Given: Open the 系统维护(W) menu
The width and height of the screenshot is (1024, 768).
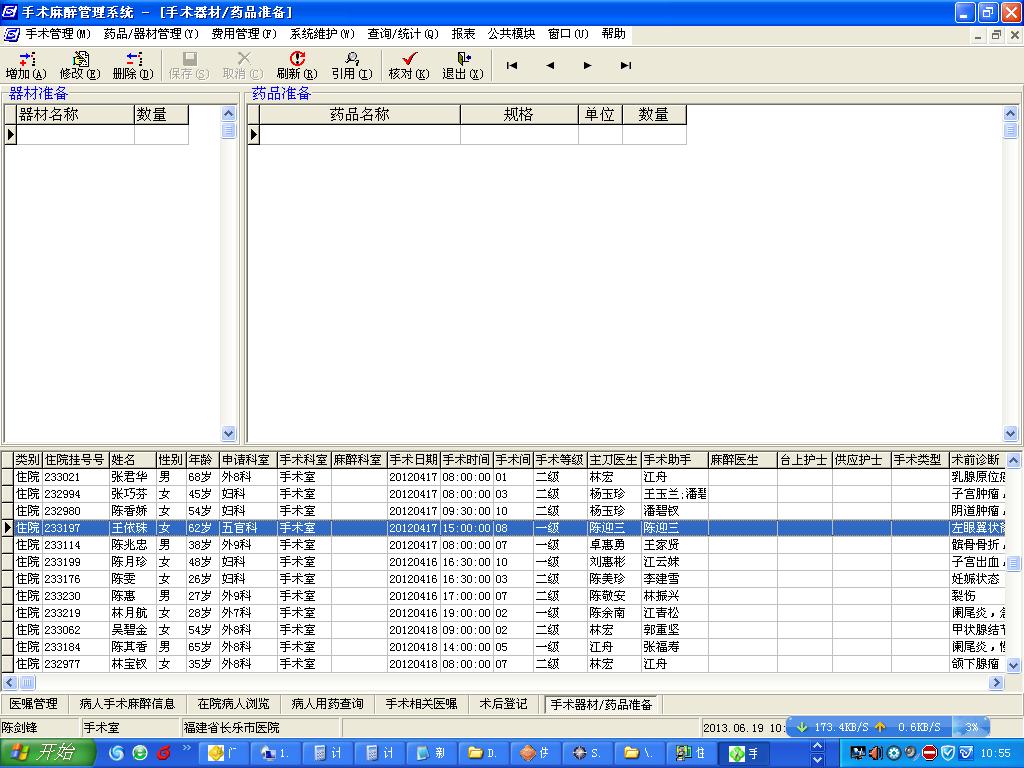Looking at the screenshot, I should click(322, 34).
